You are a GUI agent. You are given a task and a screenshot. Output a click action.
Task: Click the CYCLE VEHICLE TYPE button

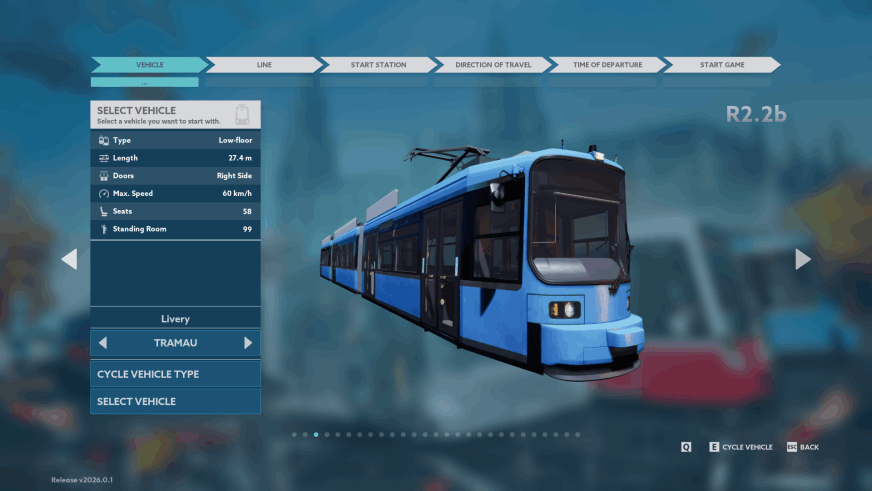pyautogui.click(x=175, y=374)
